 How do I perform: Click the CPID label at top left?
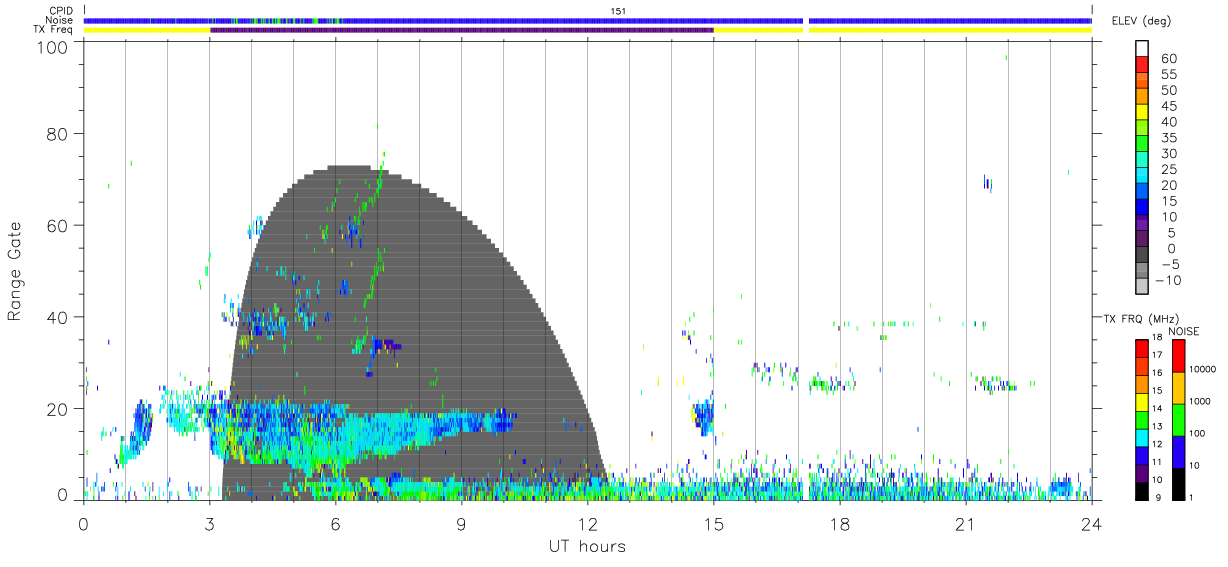pyautogui.click(x=61, y=11)
